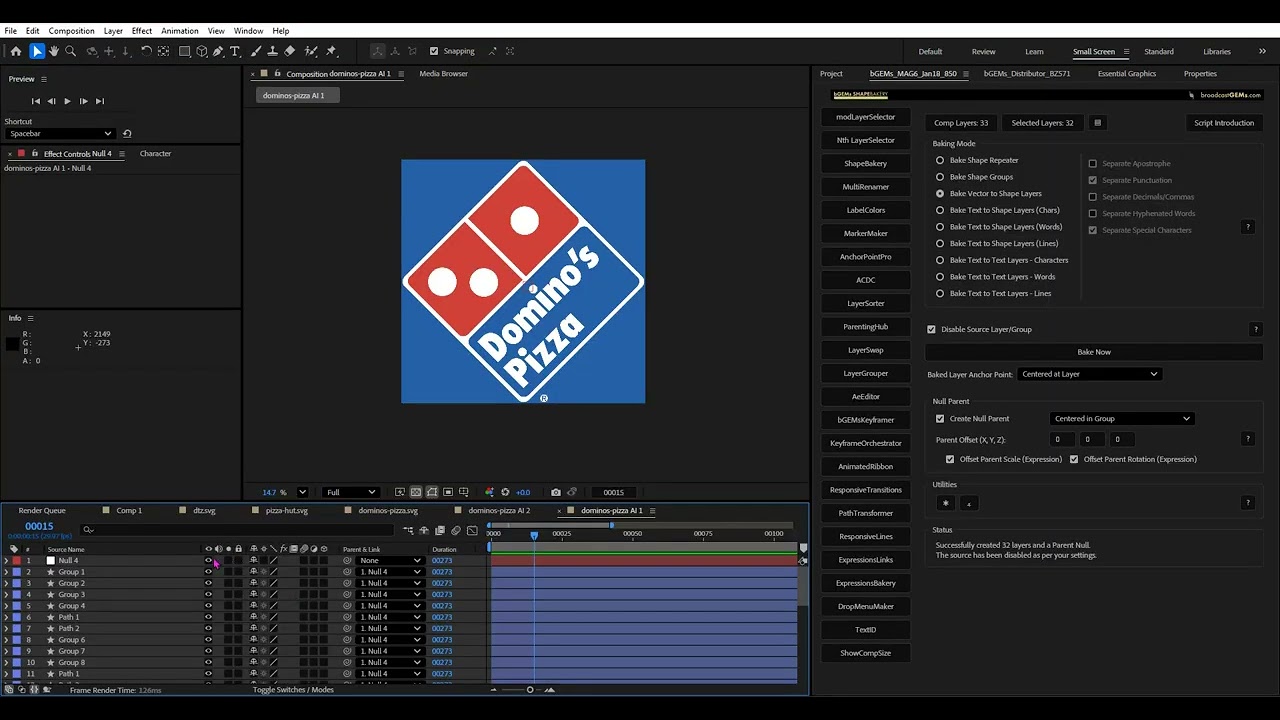Open the composition mini-flowchart icon

tap(408, 530)
